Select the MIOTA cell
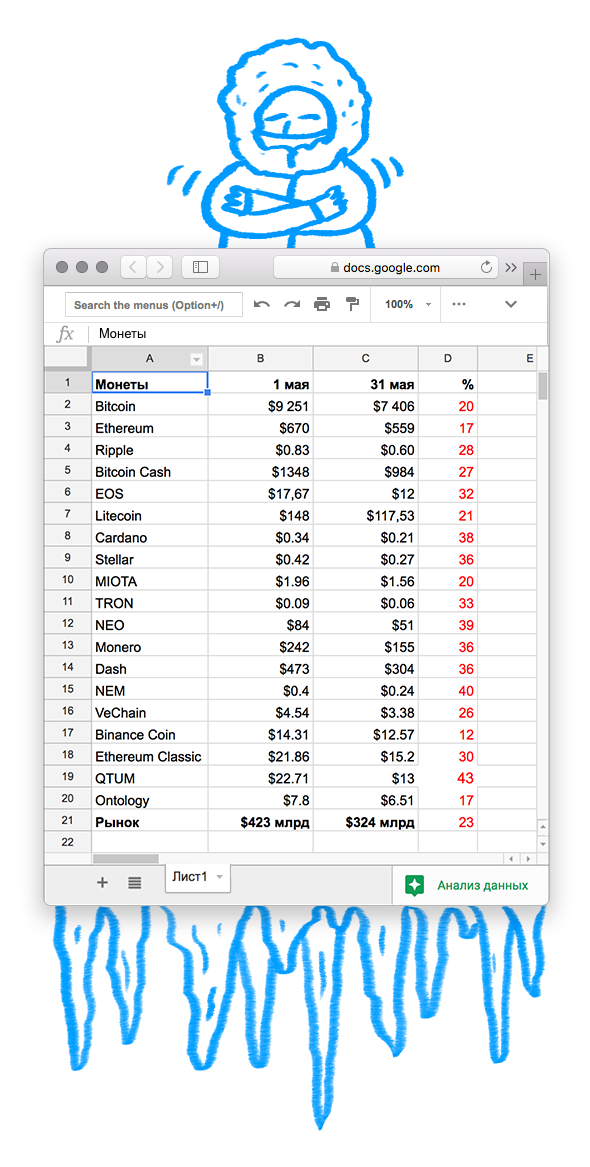 (x=150, y=581)
